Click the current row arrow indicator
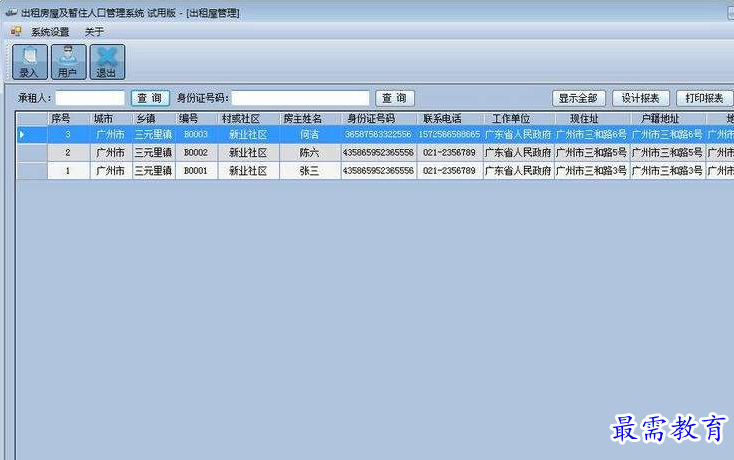734x460 pixels. coord(22,134)
